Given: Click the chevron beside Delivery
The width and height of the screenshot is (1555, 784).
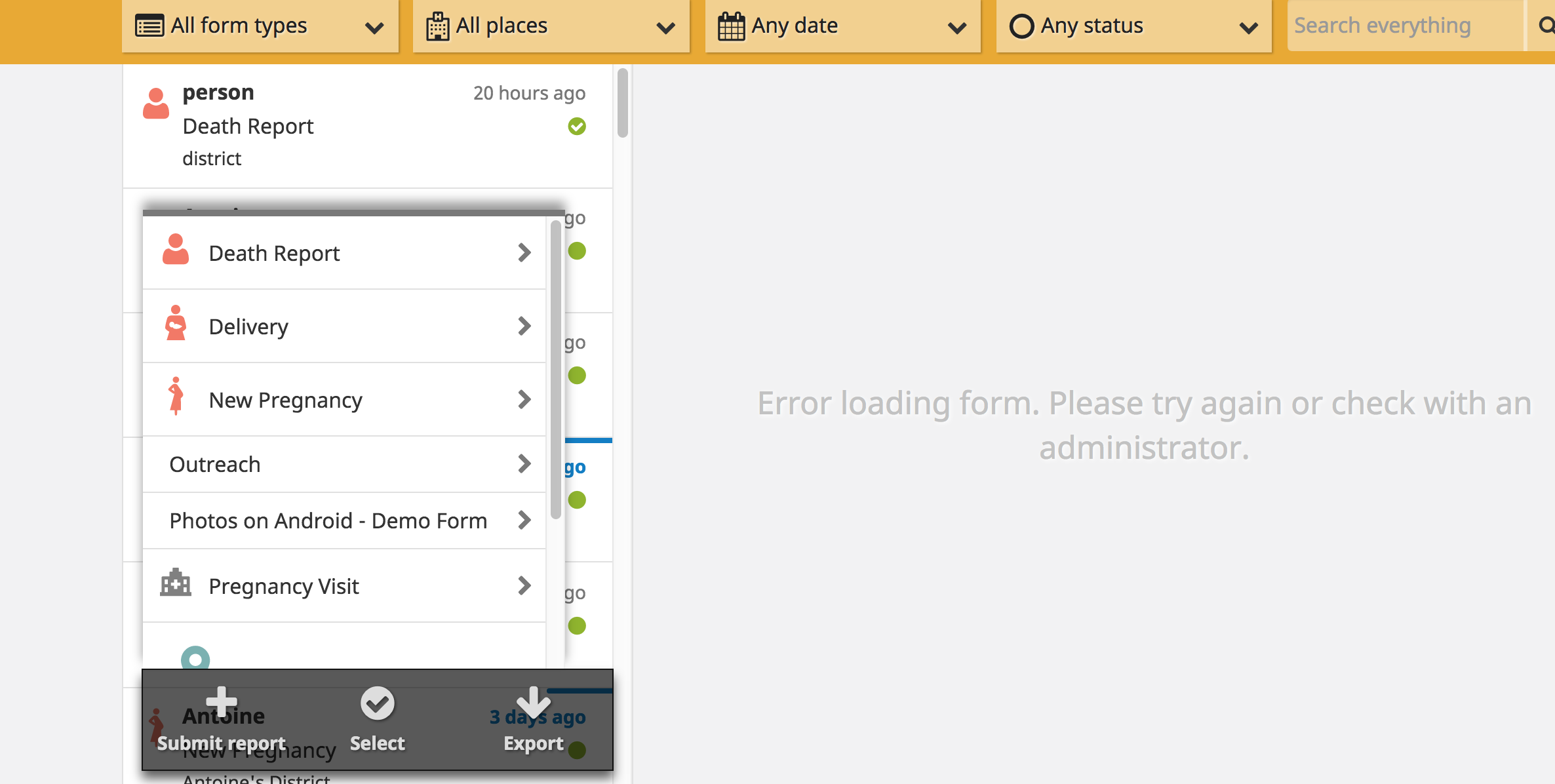Looking at the screenshot, I should coord(524,326).
